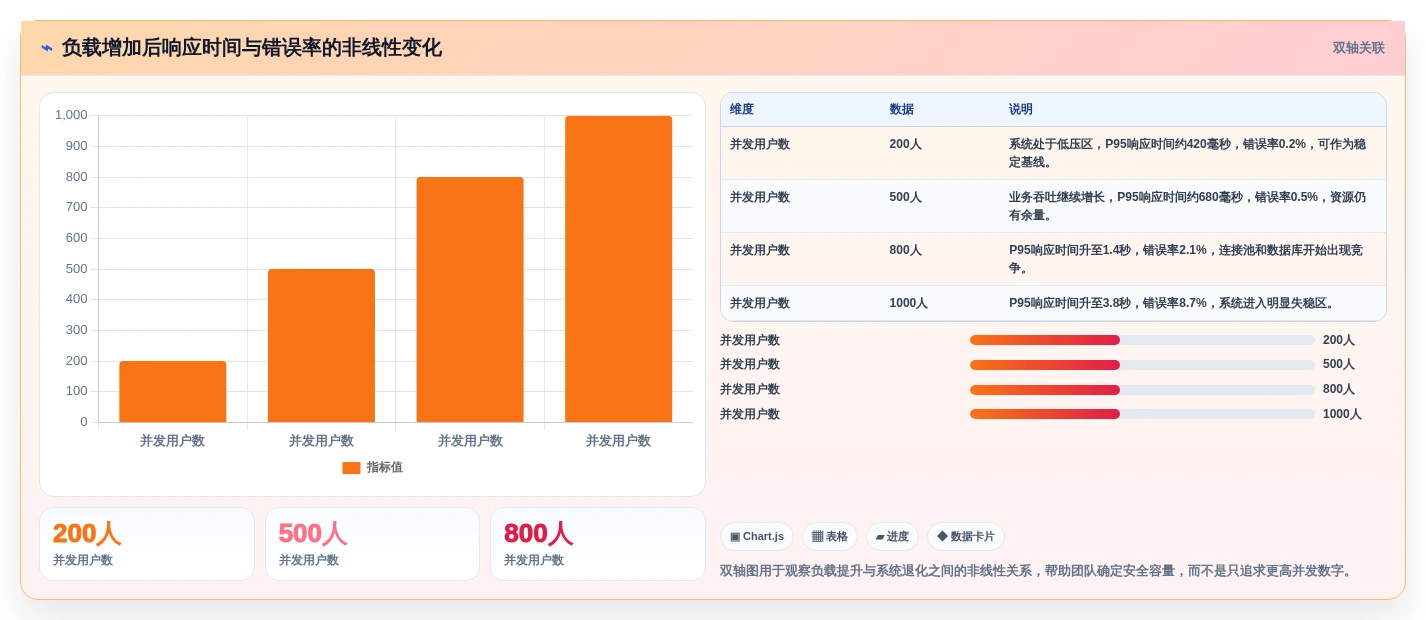Click the 900 y-axis label
Viewport: 1426px width, 620px height.
coord(77,146)
